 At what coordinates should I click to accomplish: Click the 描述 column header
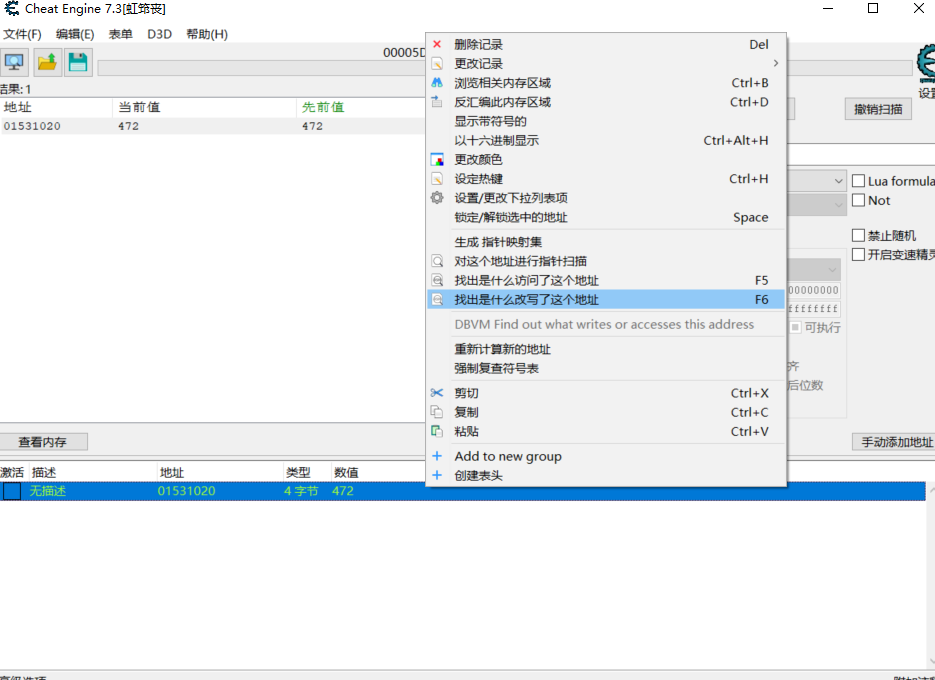44,472
